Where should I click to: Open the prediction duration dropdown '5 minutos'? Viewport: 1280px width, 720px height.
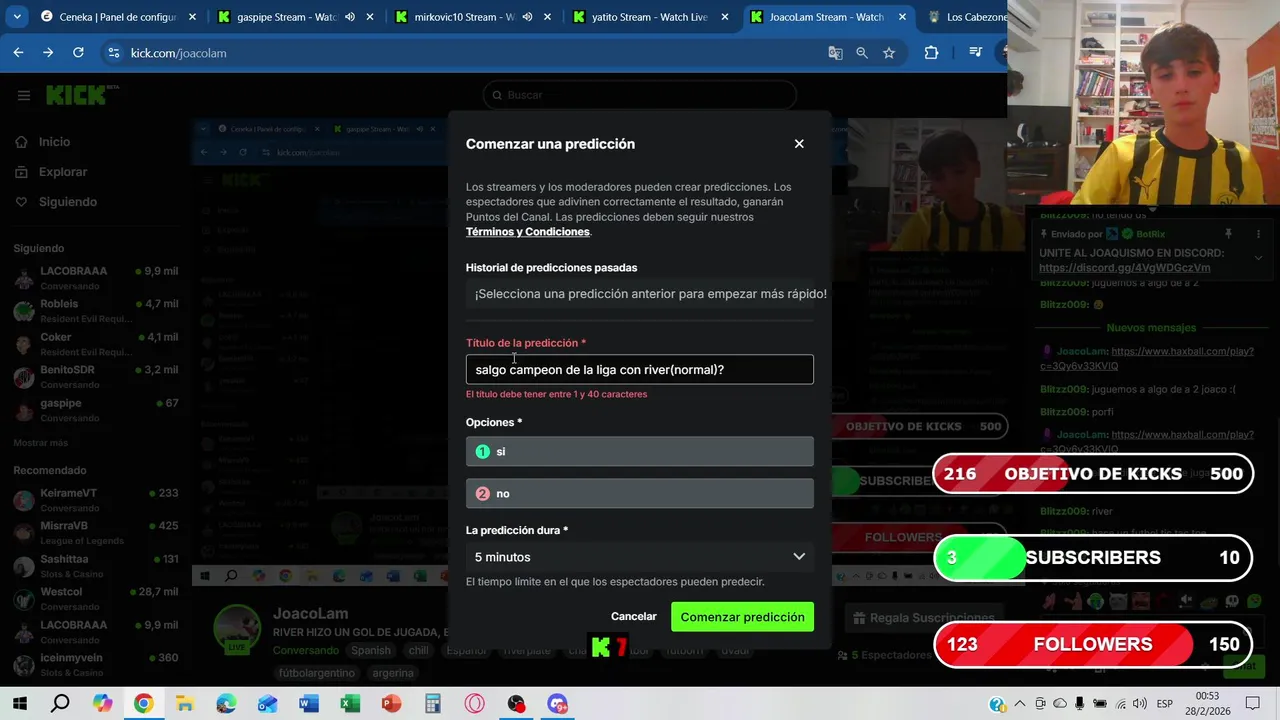pos(639,557)
